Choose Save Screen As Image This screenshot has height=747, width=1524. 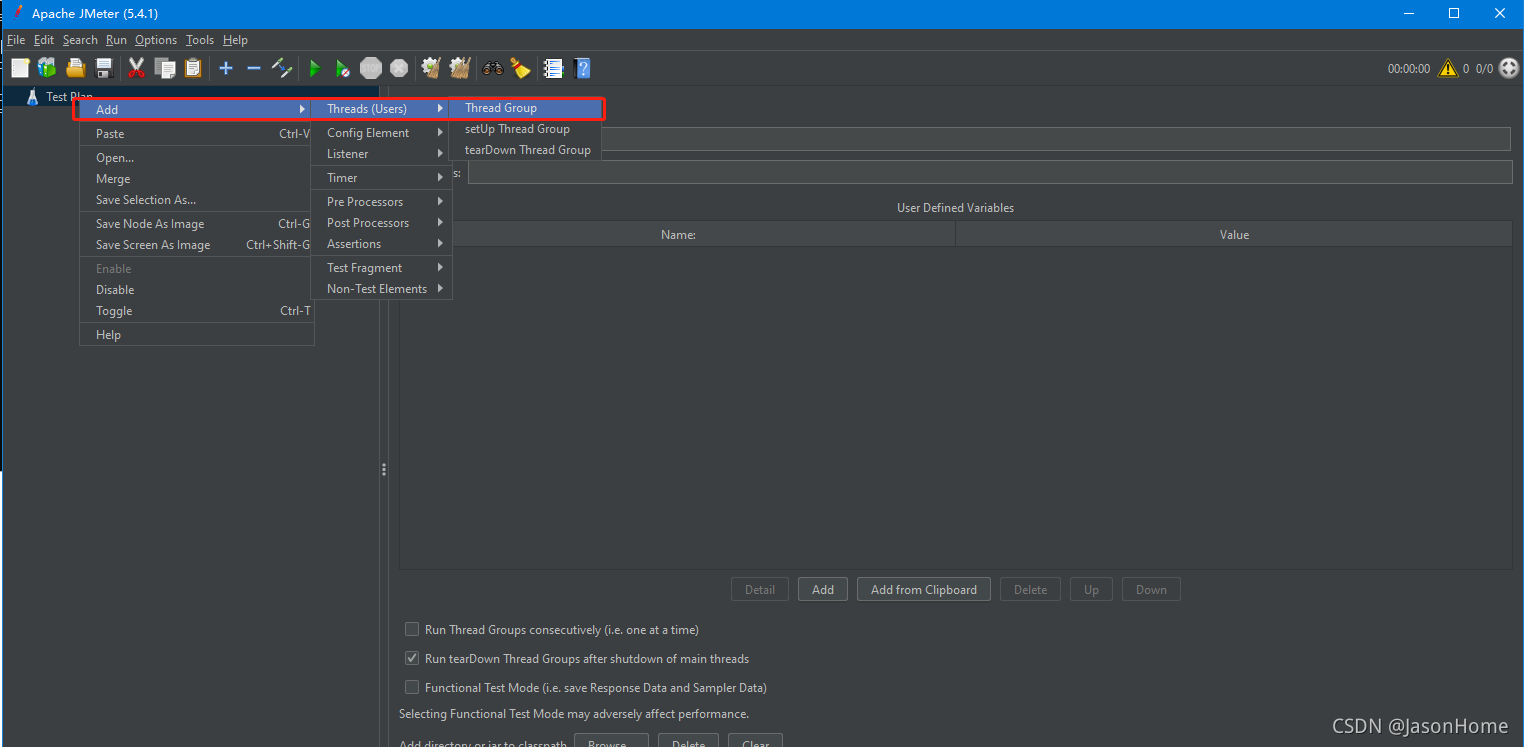pyautogui.click(x=196, y=245)
